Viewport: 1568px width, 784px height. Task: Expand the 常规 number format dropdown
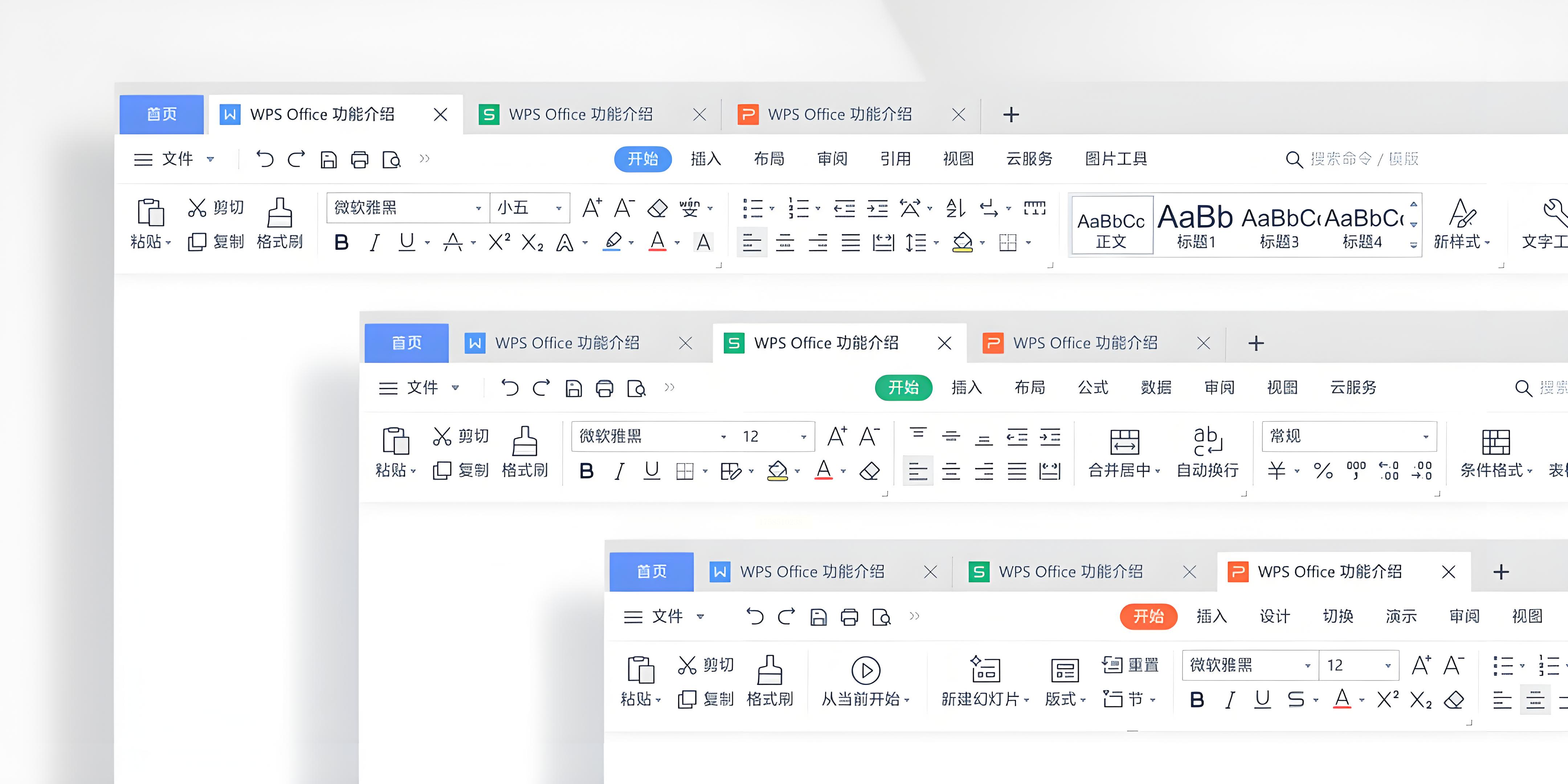pos(1425,436)
